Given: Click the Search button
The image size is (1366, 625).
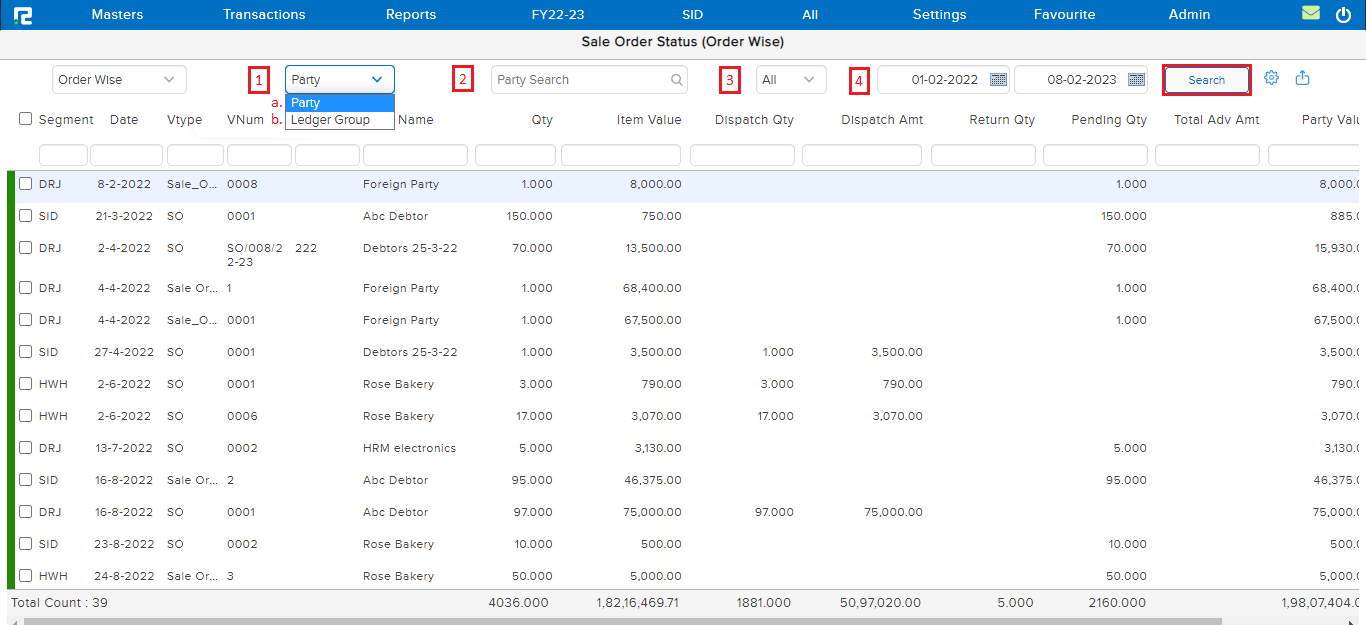Looking at the screenshot, I should coord(1206,80).
